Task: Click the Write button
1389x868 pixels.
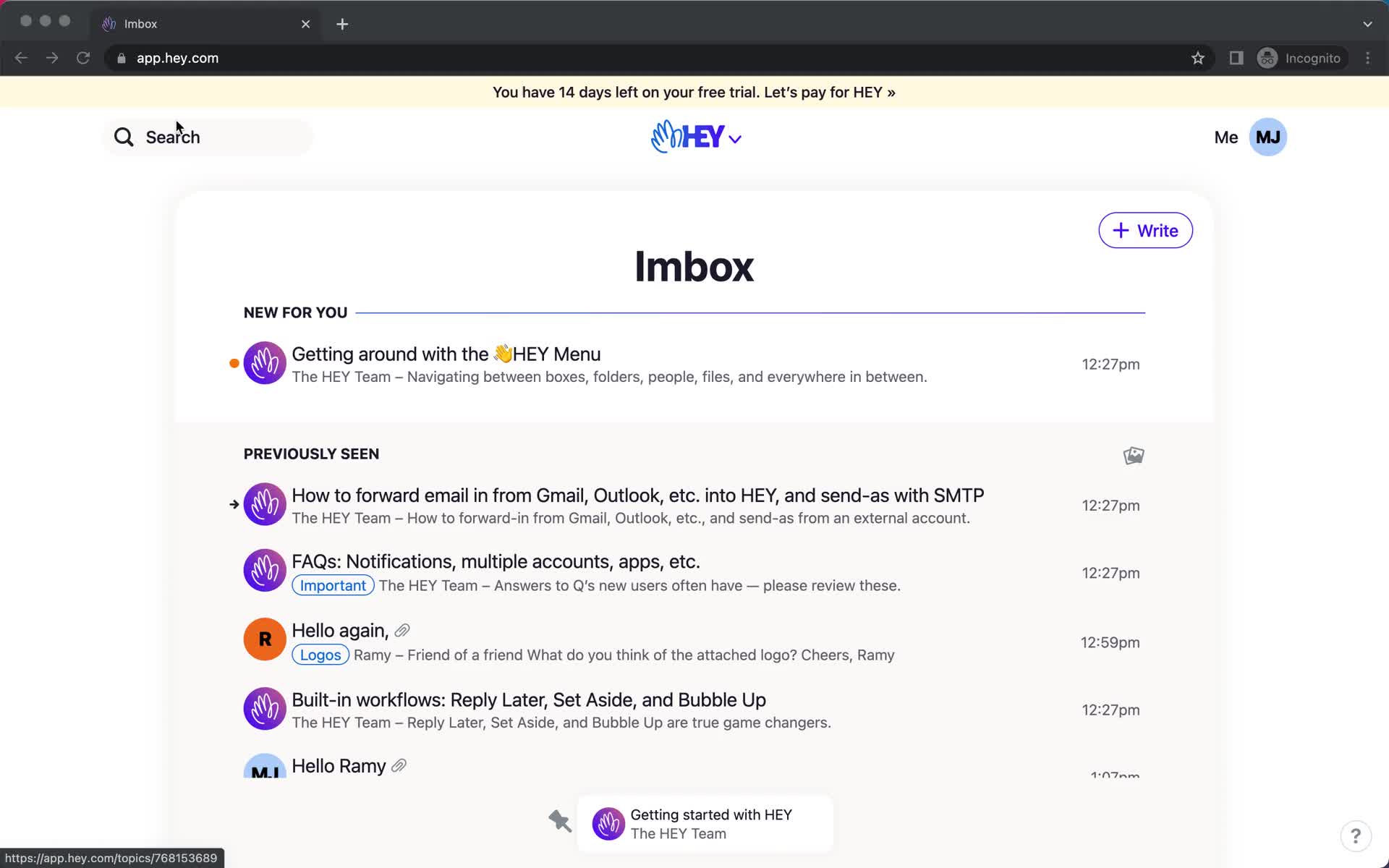Action: pos(1145,231)
